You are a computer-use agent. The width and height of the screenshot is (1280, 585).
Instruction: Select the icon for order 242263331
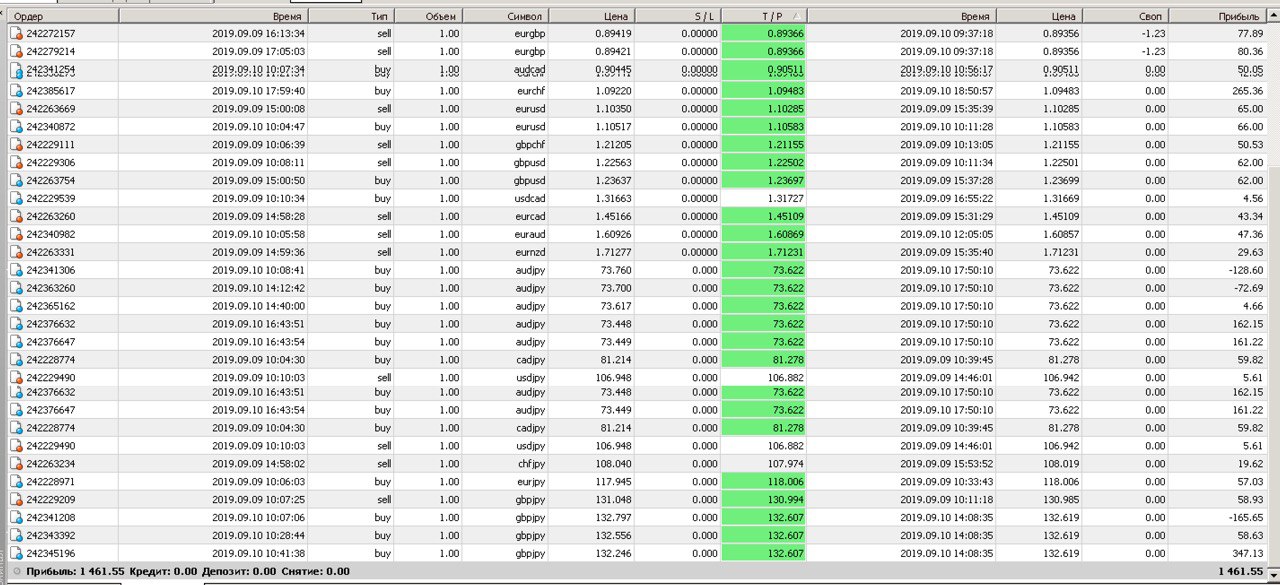(16, 253)
